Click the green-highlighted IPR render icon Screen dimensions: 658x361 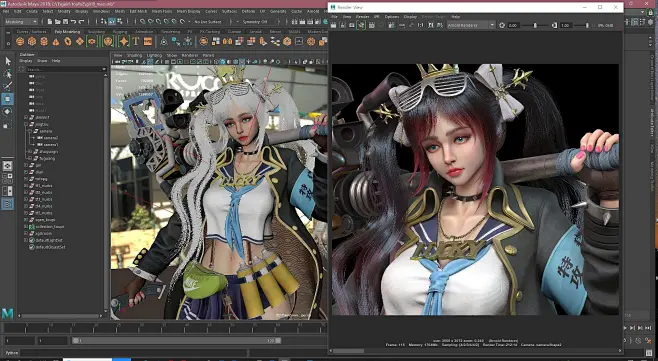(x=361, y=25)
